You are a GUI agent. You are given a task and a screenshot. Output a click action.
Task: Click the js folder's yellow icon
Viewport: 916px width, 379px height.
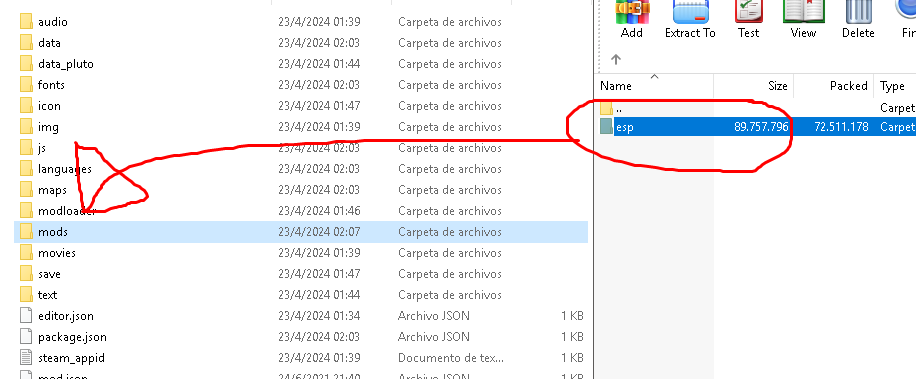click(26, 148)
